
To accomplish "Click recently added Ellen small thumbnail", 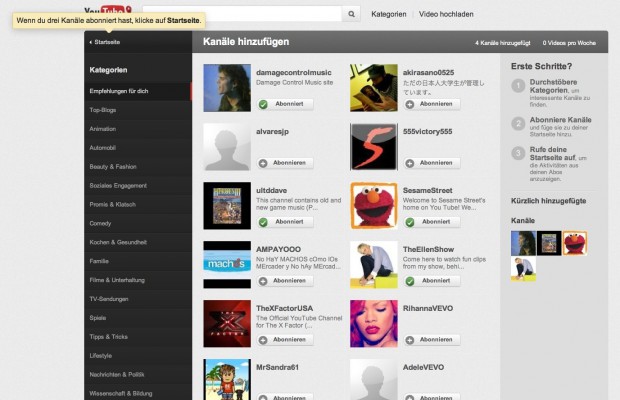I will point(524,269).
